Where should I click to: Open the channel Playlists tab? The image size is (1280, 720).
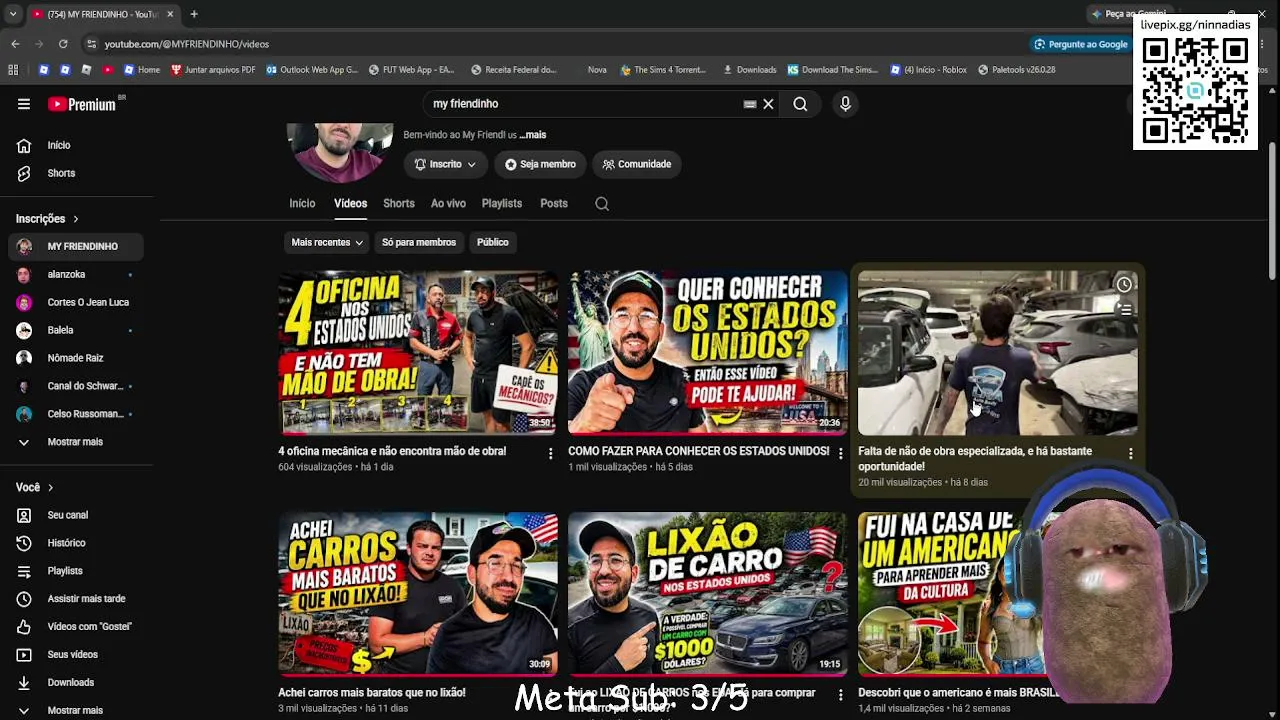(x=502, y=204)
